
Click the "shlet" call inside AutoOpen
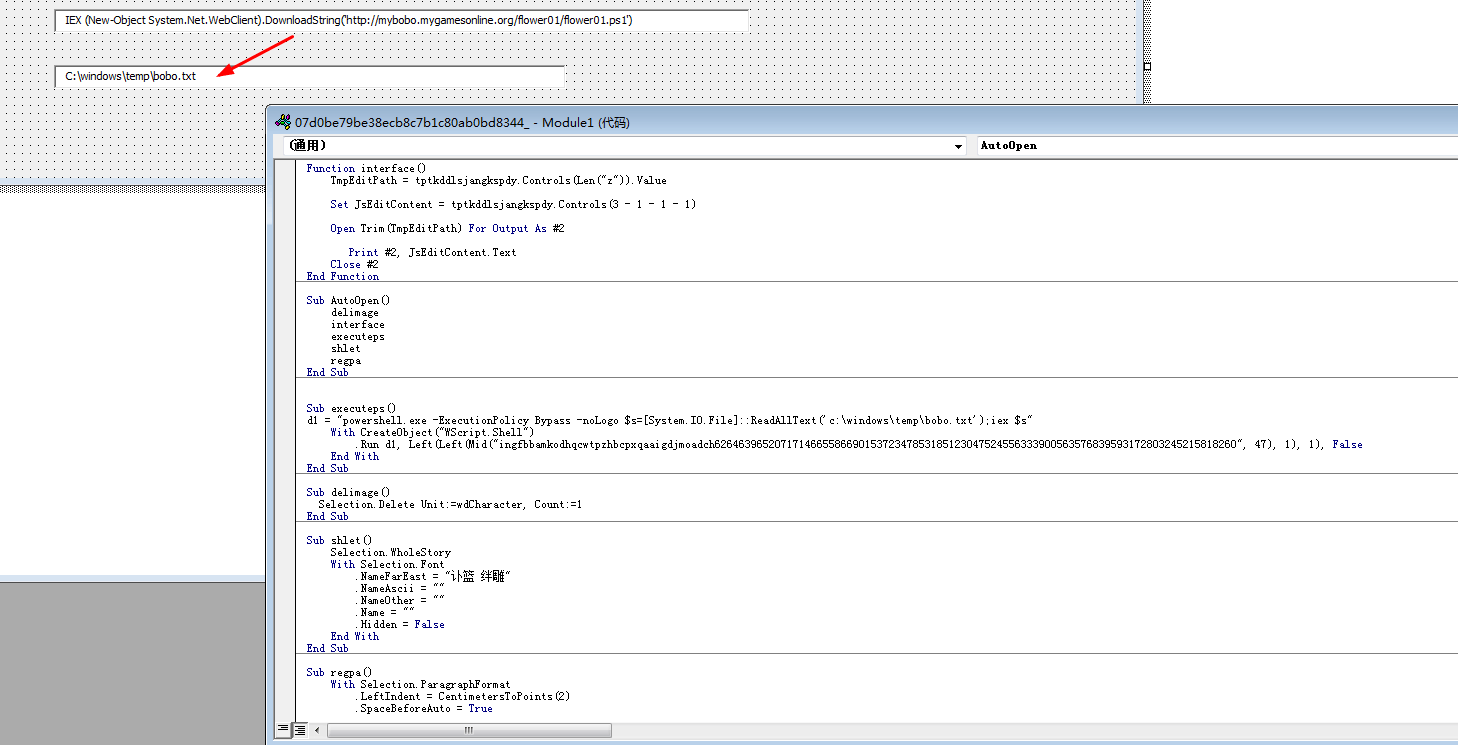click(x=346, y=348)
